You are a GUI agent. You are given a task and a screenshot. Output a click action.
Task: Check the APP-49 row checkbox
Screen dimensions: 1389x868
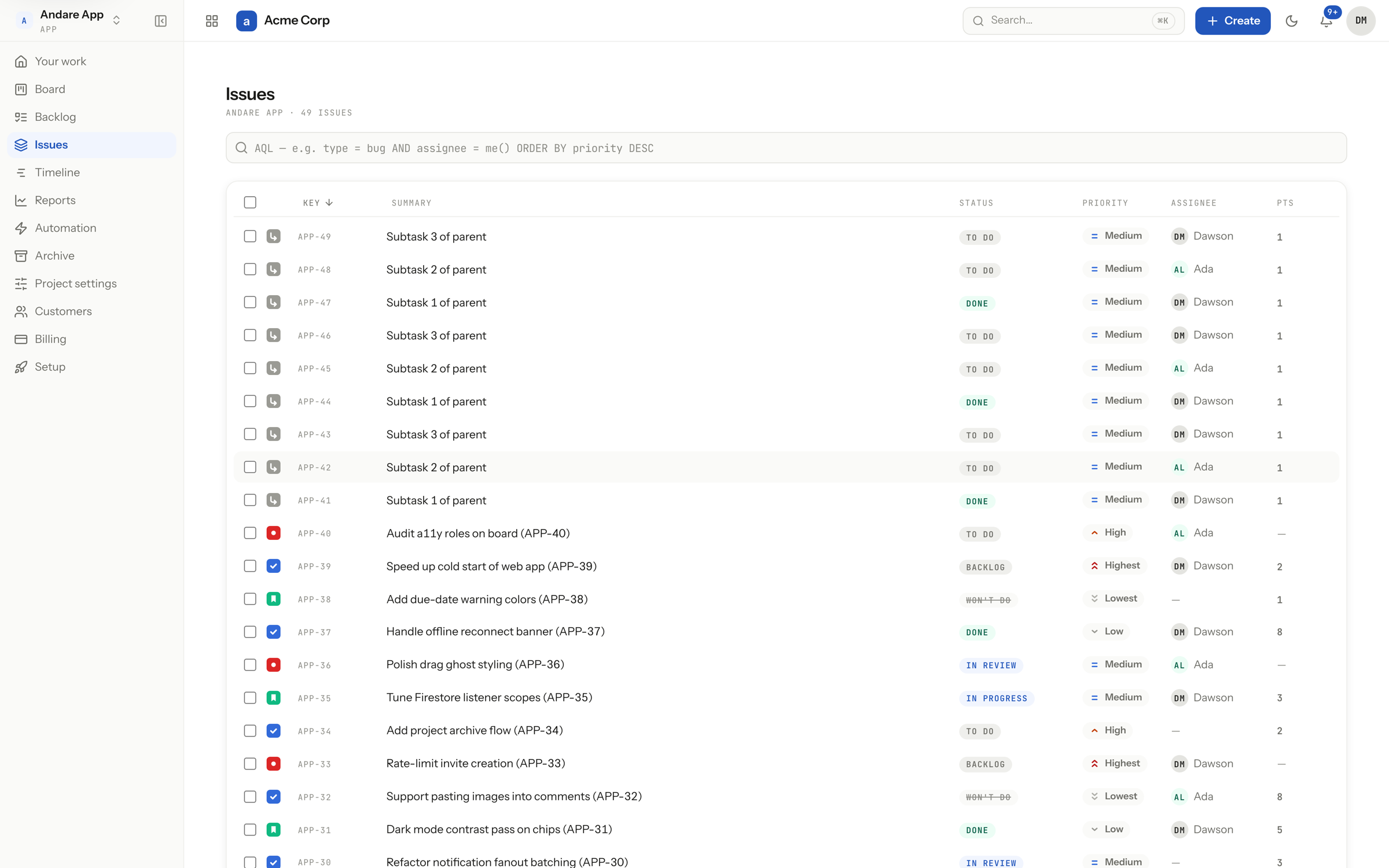pyautogui.click(x=250, y=236)
